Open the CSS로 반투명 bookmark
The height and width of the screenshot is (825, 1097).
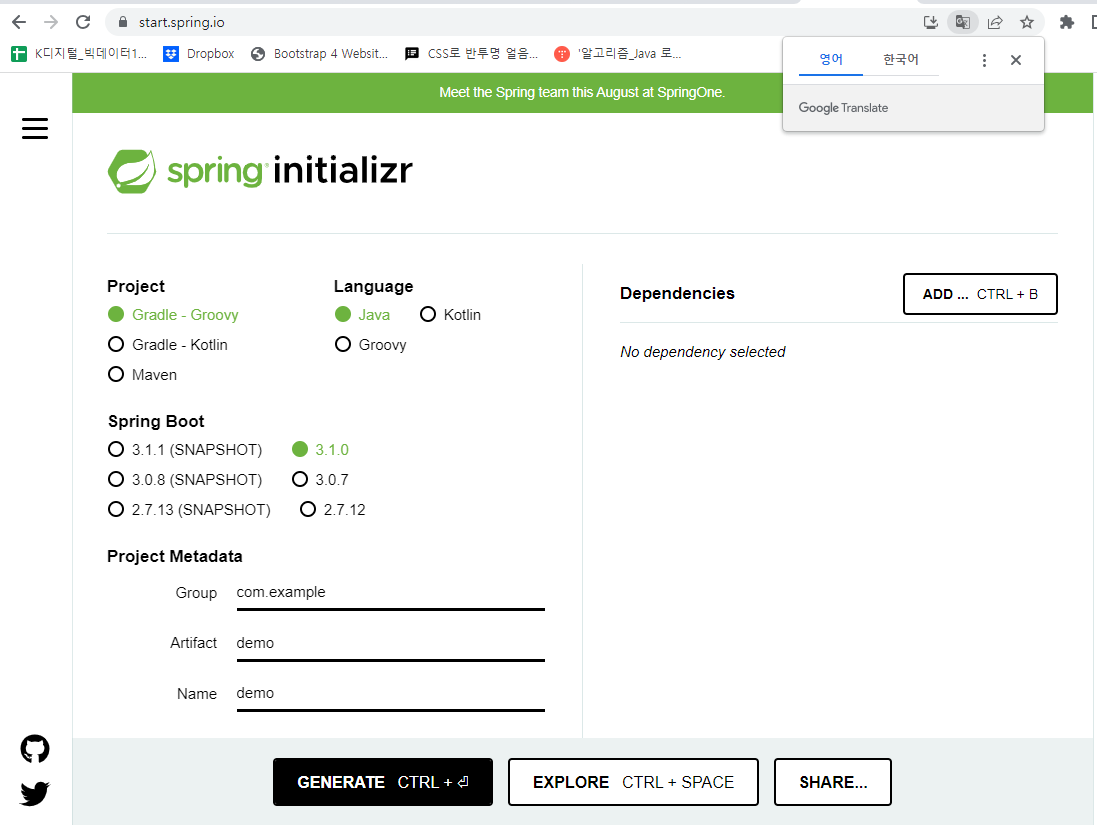pyautogui.click(x=472, y=54)
